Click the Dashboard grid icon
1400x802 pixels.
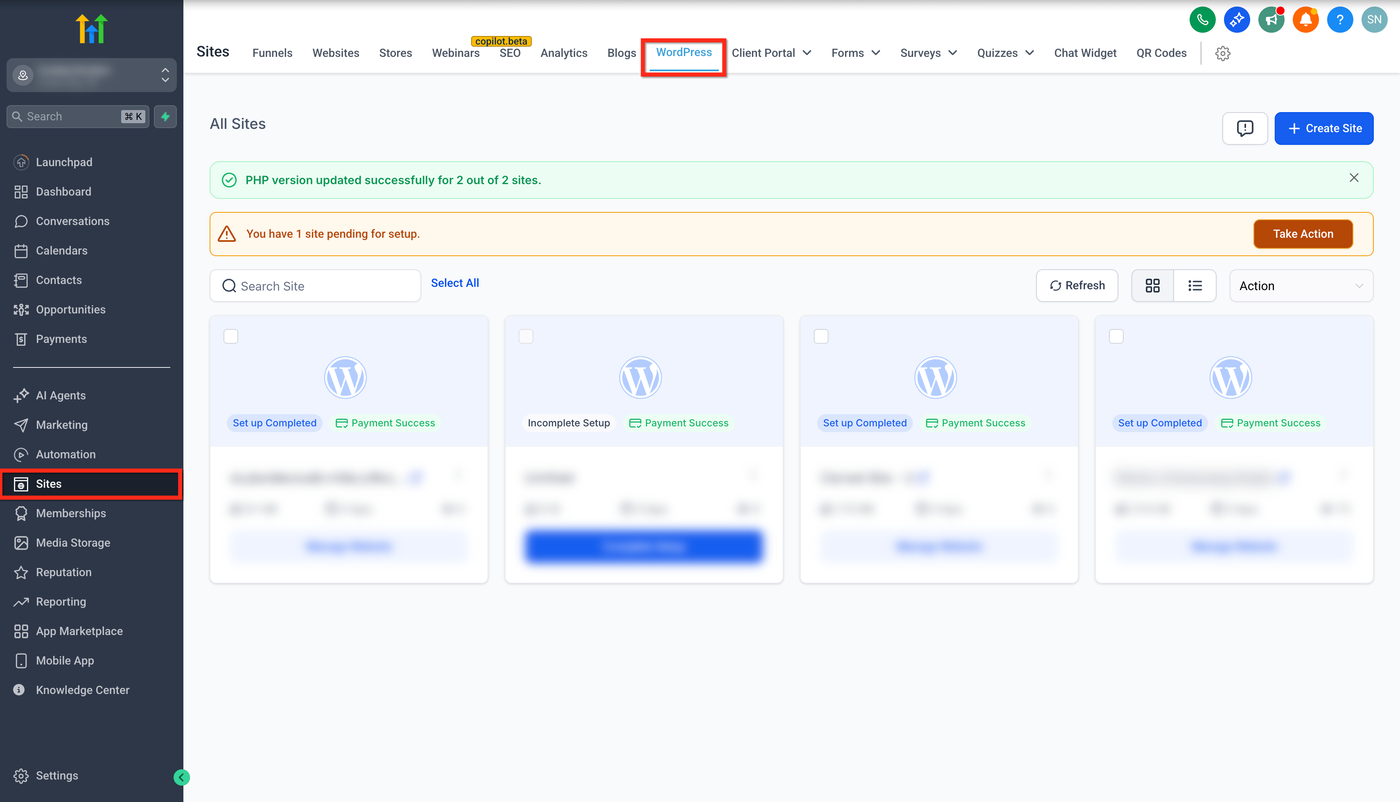(21, 192)
